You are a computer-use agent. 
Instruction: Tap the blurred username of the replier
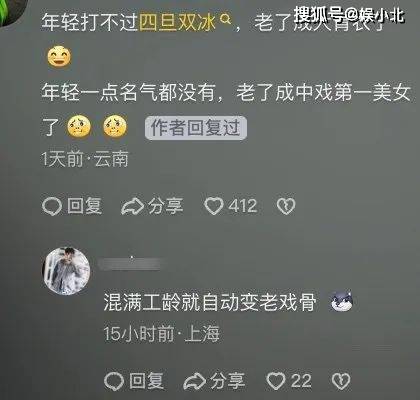(130, 264)
